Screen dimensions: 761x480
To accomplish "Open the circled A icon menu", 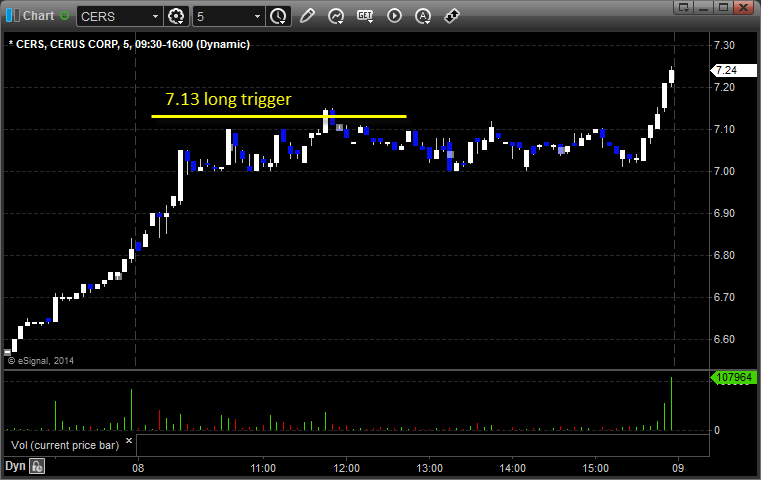I will point(423,16).
